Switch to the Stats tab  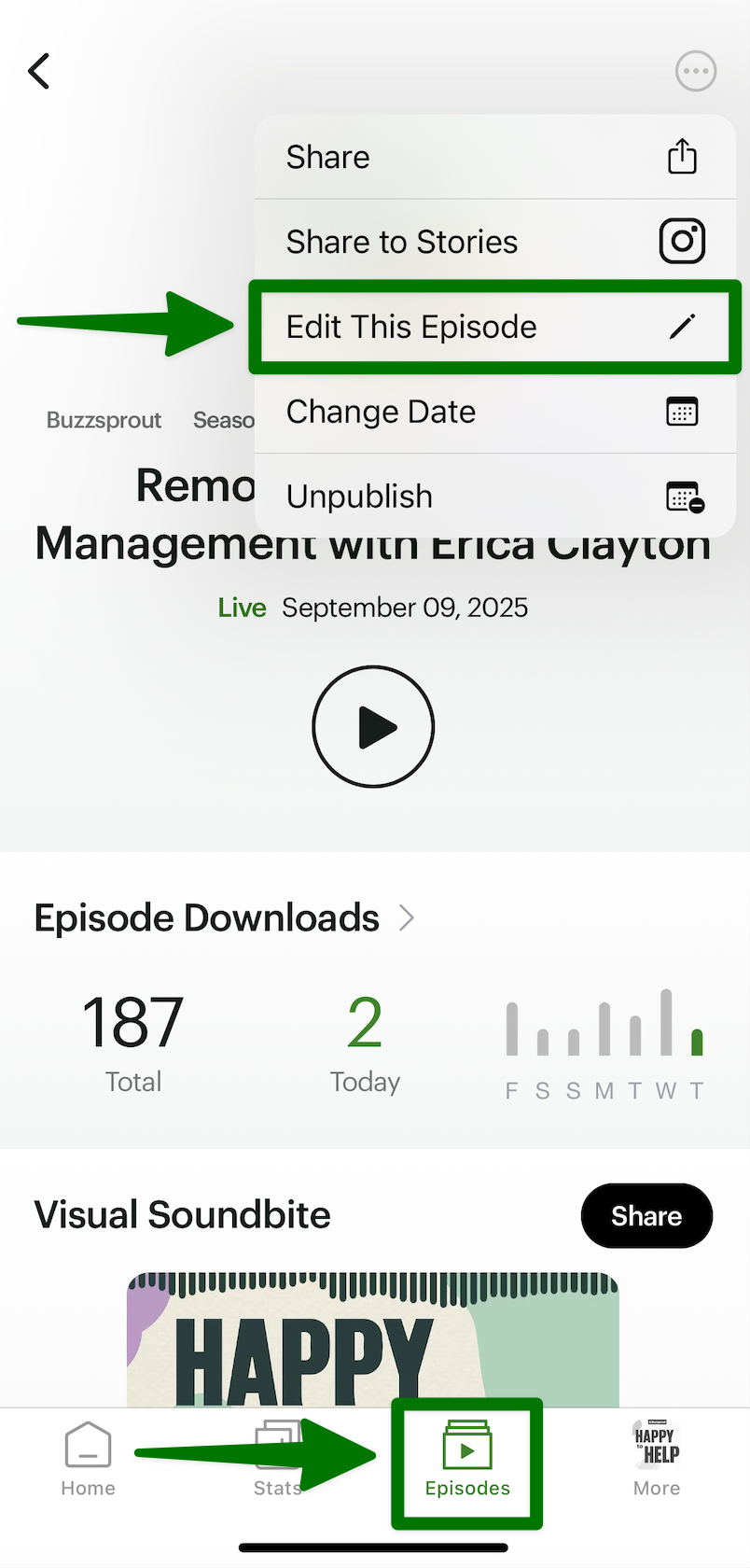(277, 1459)
